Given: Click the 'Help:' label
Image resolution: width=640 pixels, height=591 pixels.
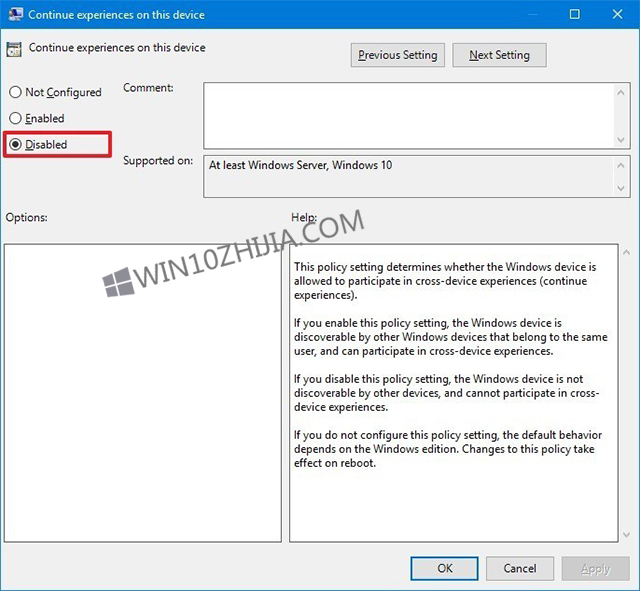Looking at the screenshot, I should click(304, 218).
